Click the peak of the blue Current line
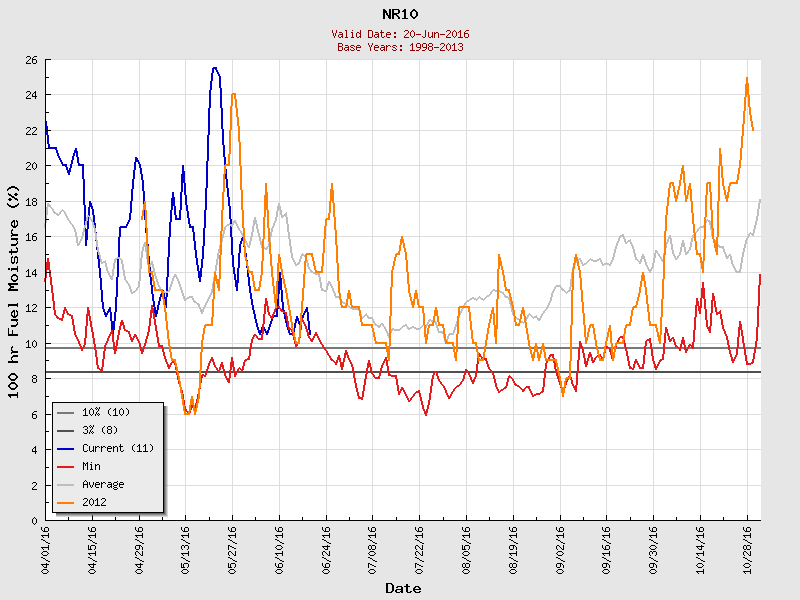Screen dimensions: 800x600 coord(215,68)
